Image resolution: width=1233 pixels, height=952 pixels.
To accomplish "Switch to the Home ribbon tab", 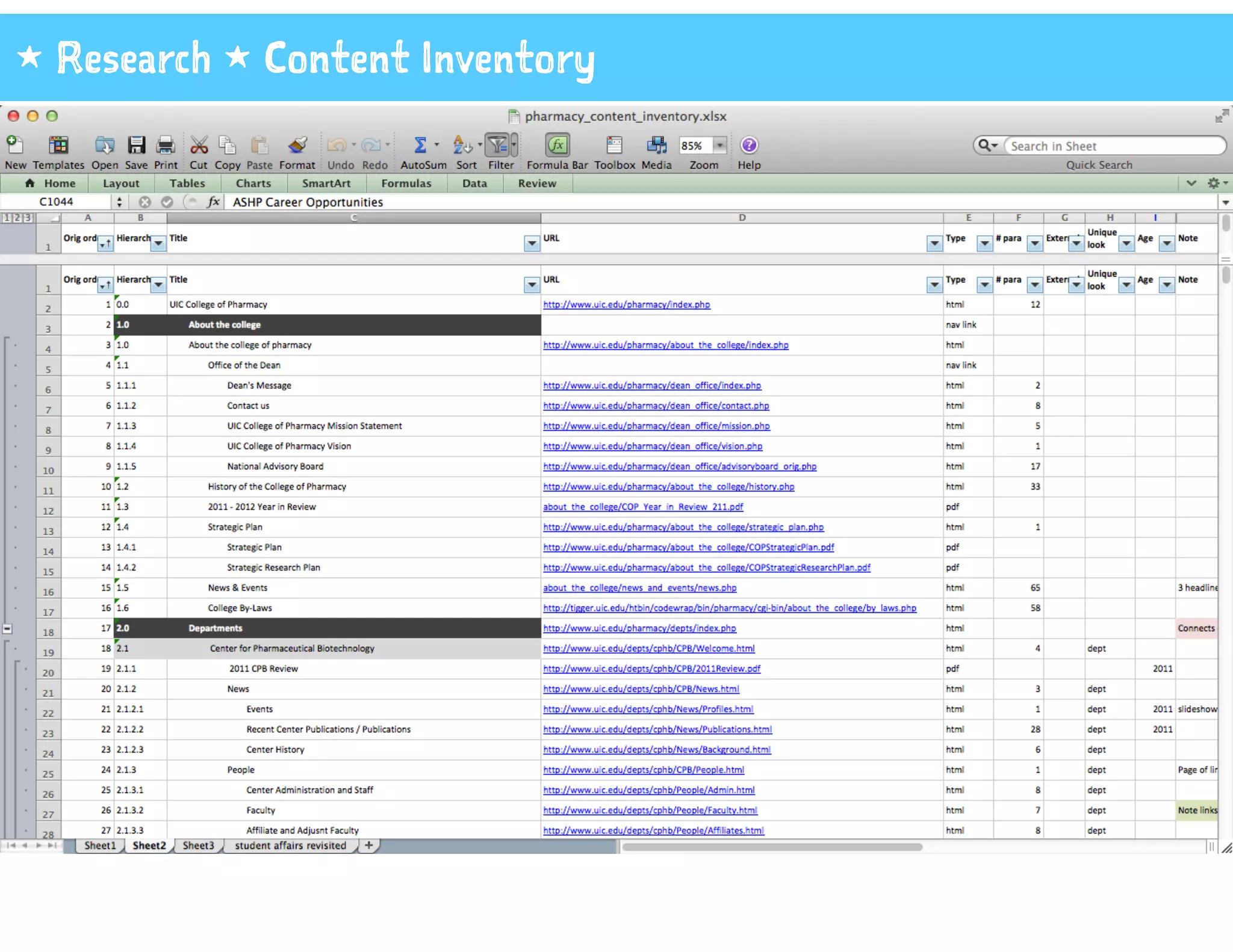I will point(51,184).
